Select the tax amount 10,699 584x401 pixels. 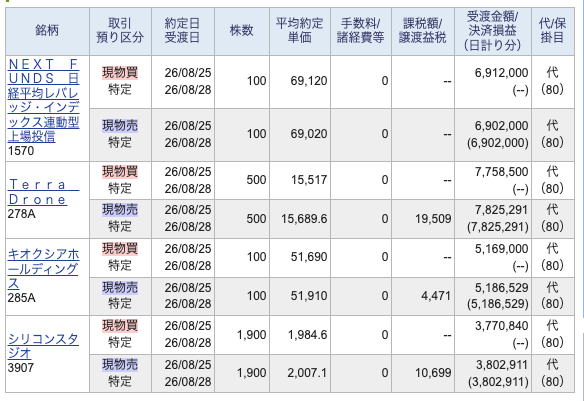[433, 373]
